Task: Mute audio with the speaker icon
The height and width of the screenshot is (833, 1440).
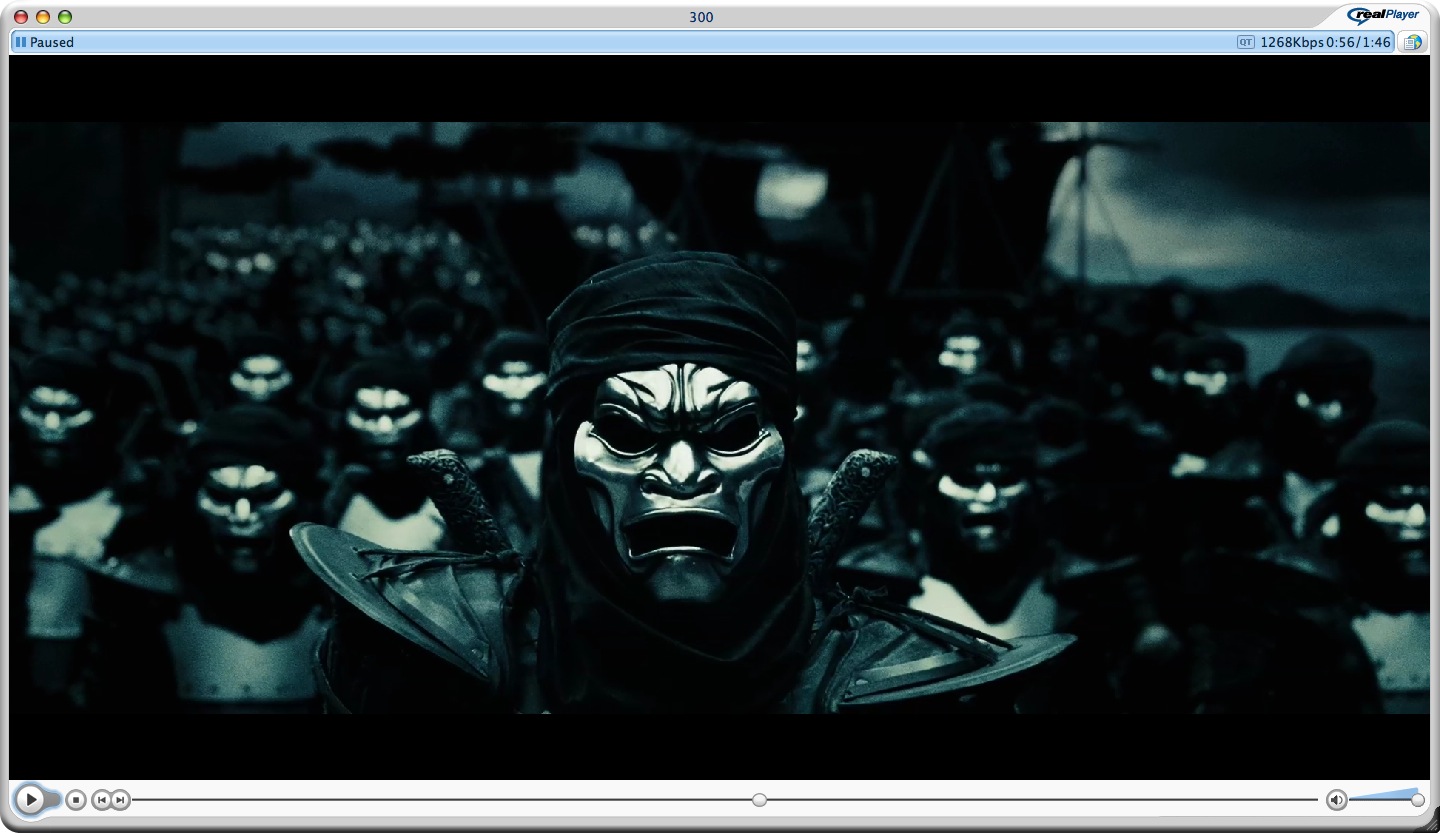Action: [1337, 800]
